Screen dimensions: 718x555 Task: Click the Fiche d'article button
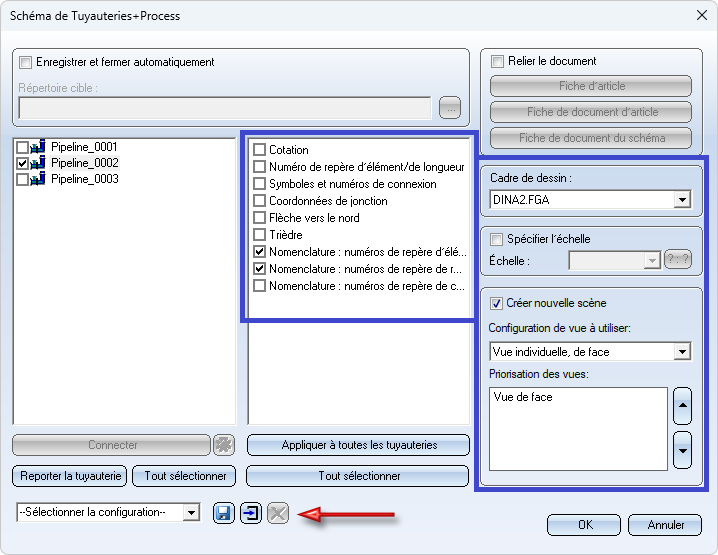(x=591, y=86)
